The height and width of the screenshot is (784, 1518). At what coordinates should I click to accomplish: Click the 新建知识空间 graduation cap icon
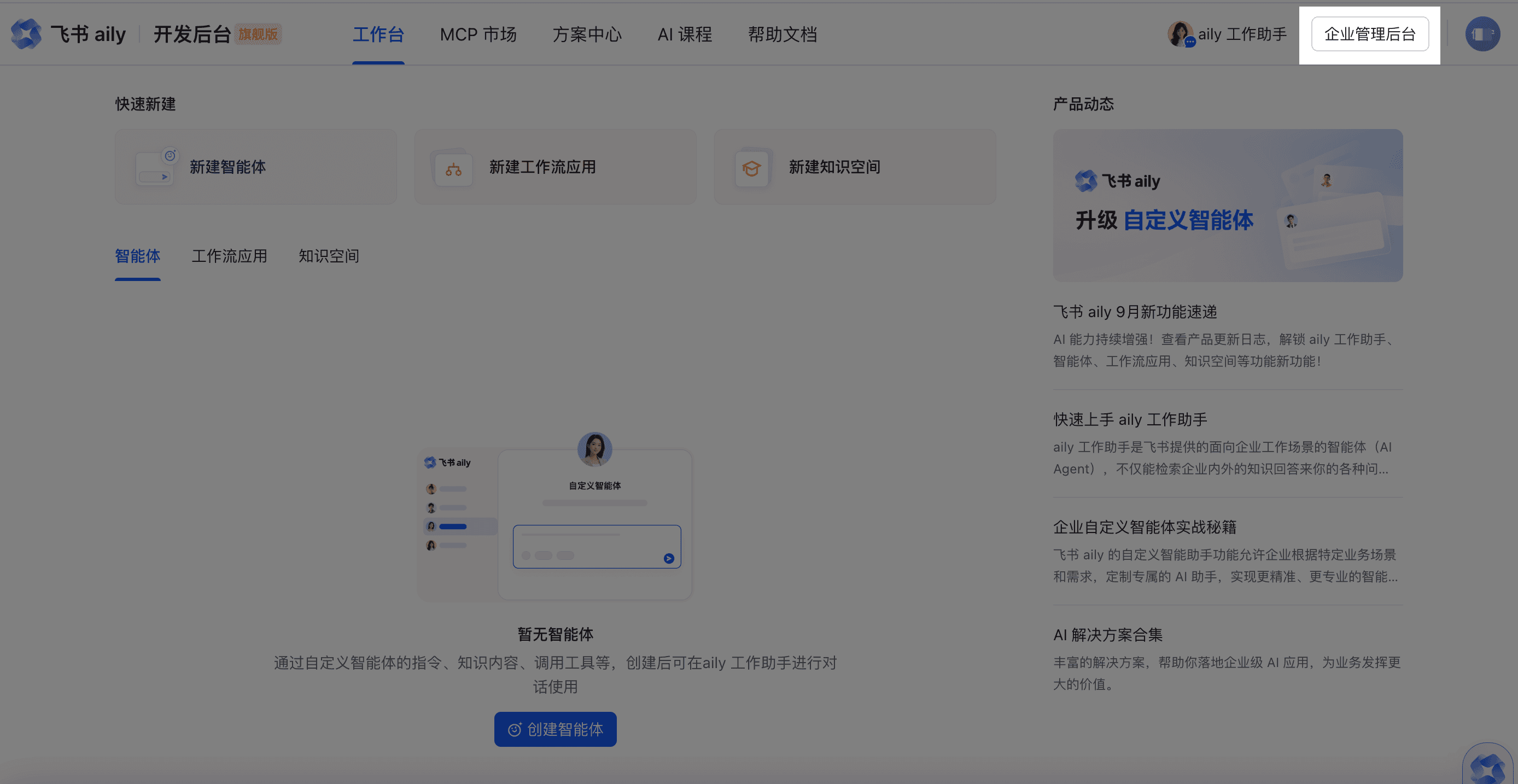pos(751,169)
